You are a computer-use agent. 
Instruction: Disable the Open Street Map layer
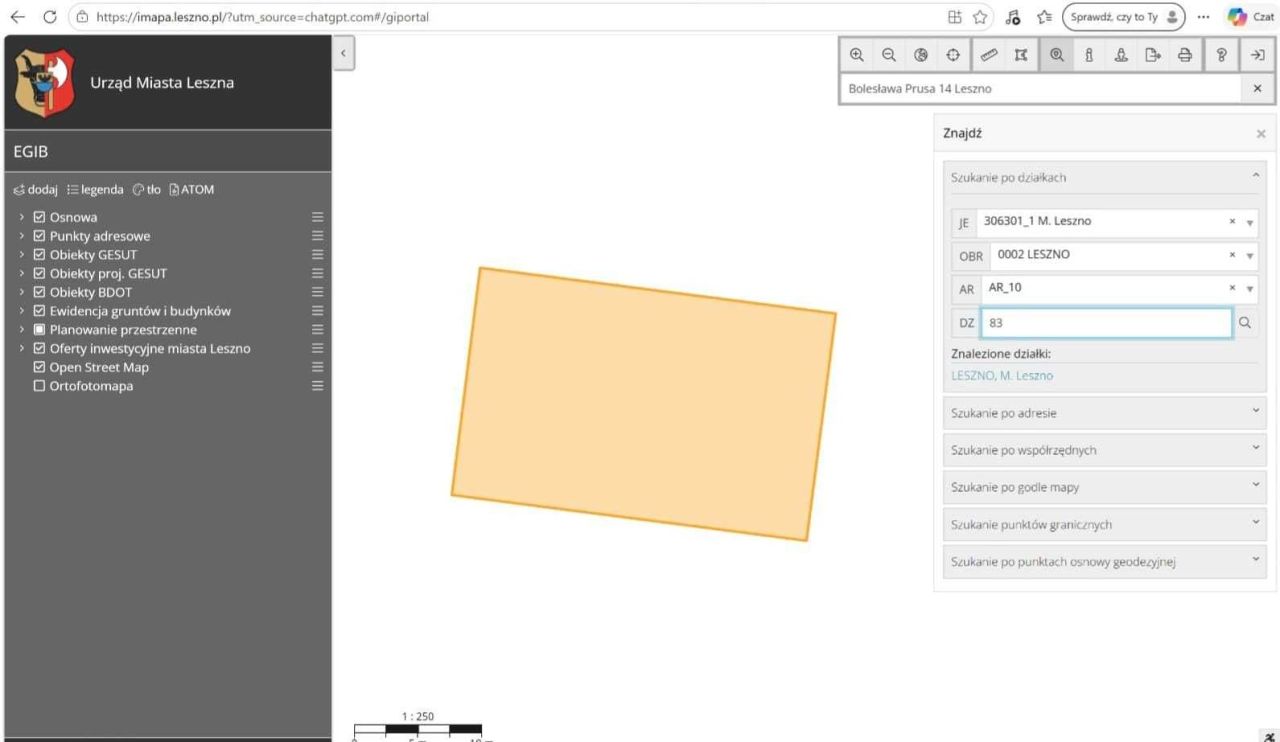click(40, 367)
